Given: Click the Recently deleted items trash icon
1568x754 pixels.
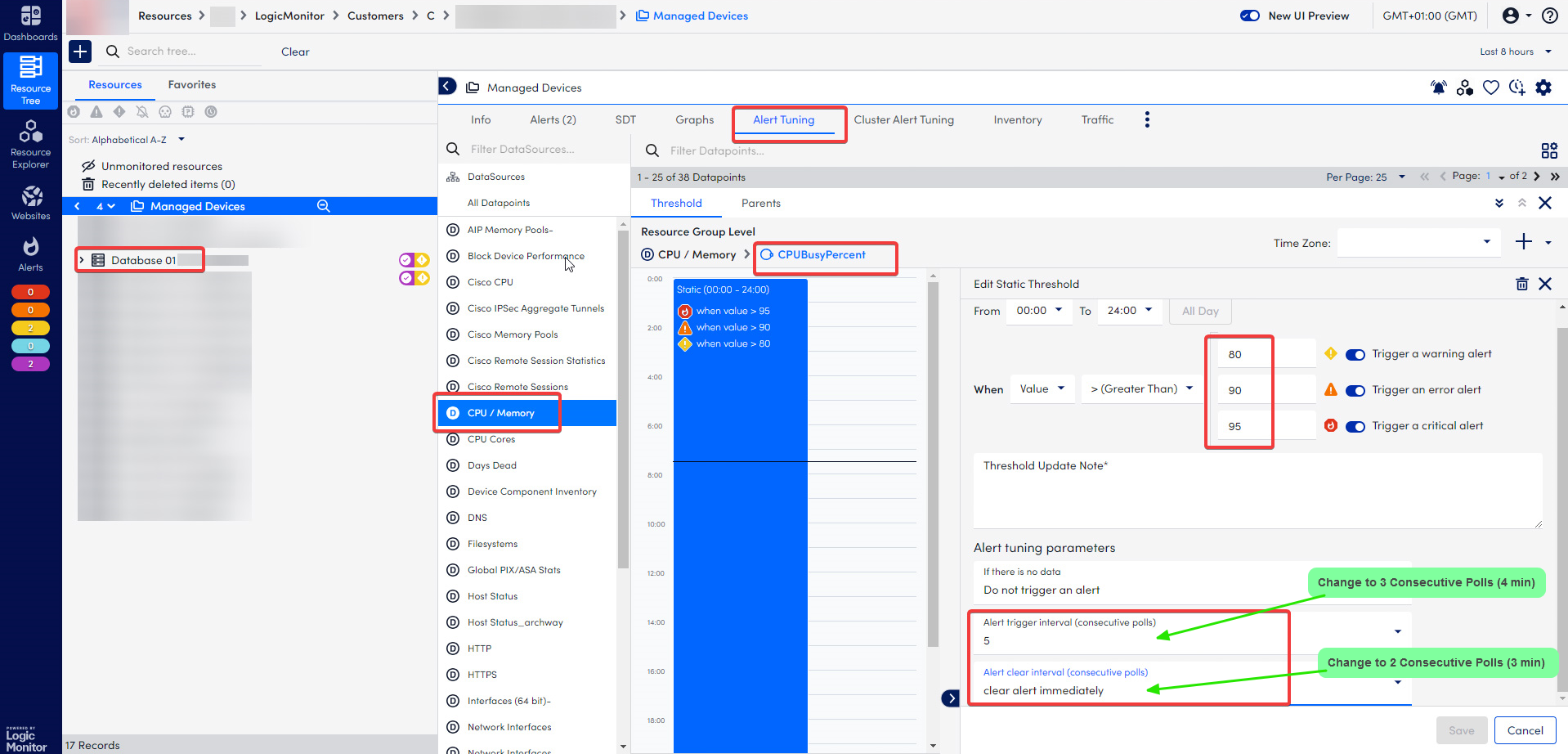Looking at the screenshot, I should pos(88,184).
